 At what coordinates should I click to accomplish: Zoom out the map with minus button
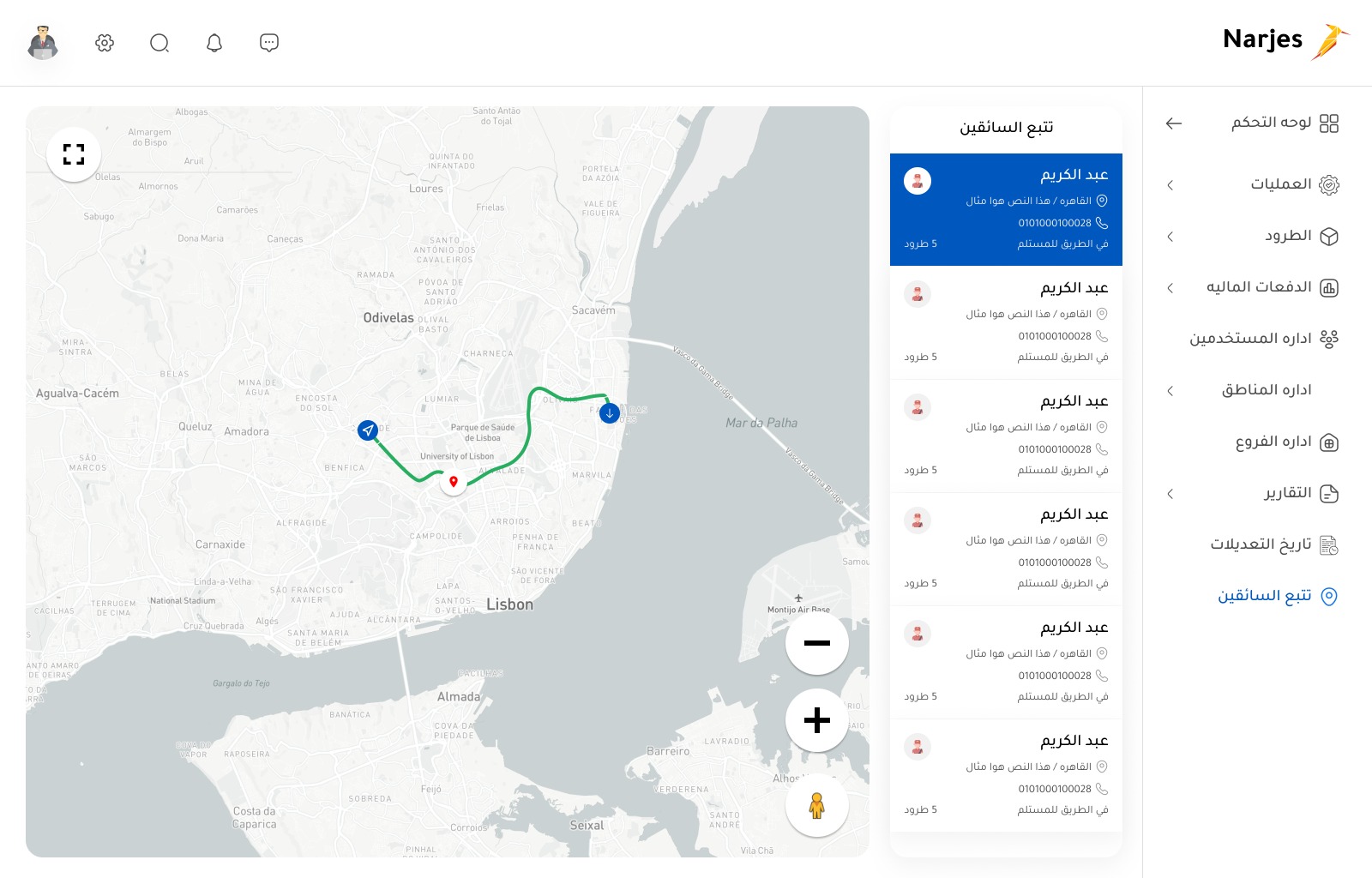click(816, 643)
